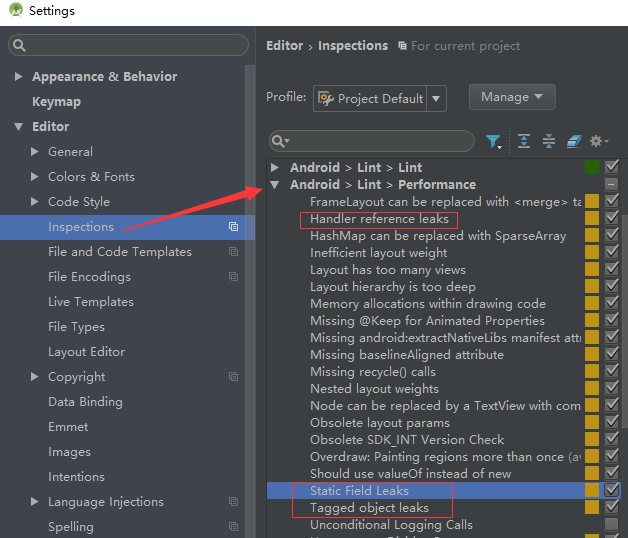This screenshot has width=628, height=538.
Task: Open the gear options icon in inspections toolbar
Action: click(x=599, y=141)
